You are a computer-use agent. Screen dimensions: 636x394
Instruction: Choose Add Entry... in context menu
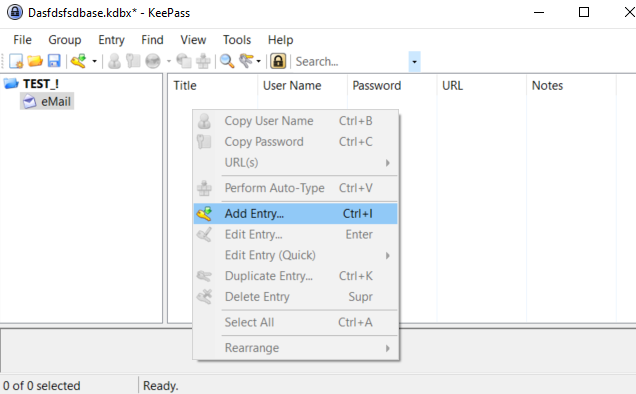(295, 214)
